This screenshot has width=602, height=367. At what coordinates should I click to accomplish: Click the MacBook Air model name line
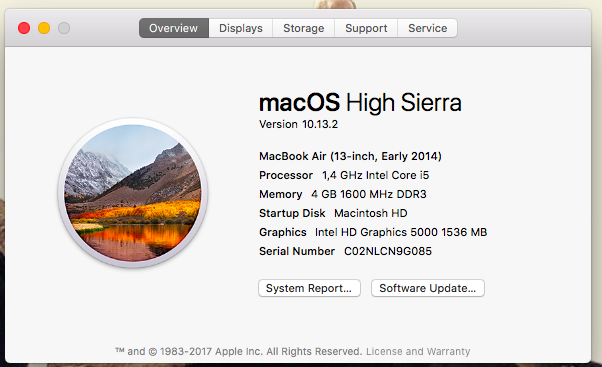[x=350, y=156]
